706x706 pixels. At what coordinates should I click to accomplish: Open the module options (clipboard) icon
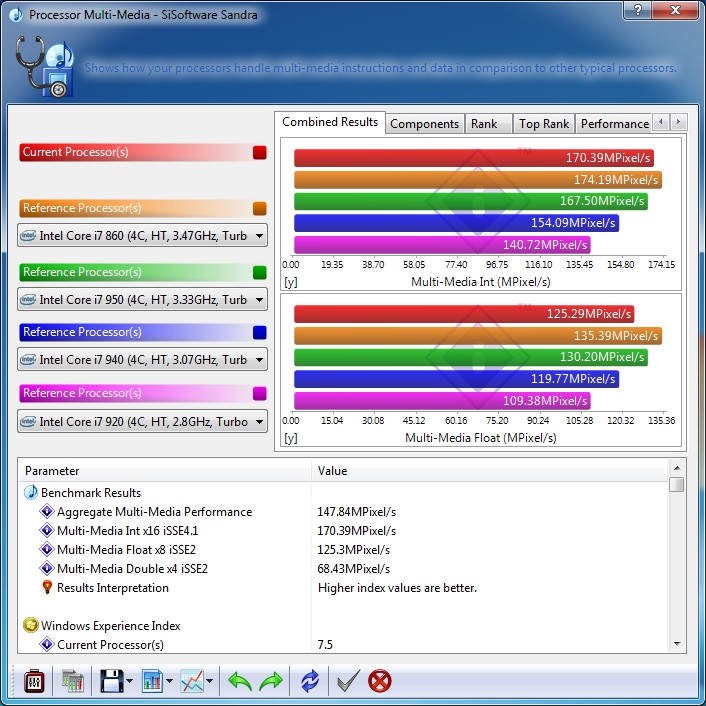pyautogui.click(x=34, y=681)
